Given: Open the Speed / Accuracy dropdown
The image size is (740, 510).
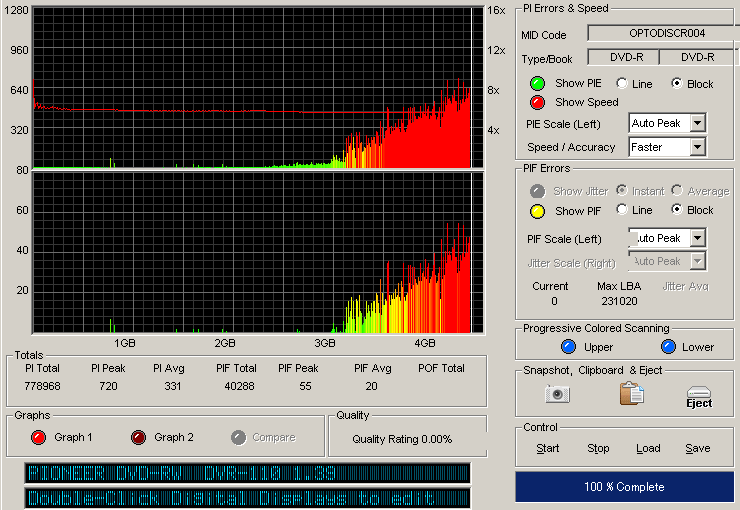Looking at the screenshot, I should (698, 147).
